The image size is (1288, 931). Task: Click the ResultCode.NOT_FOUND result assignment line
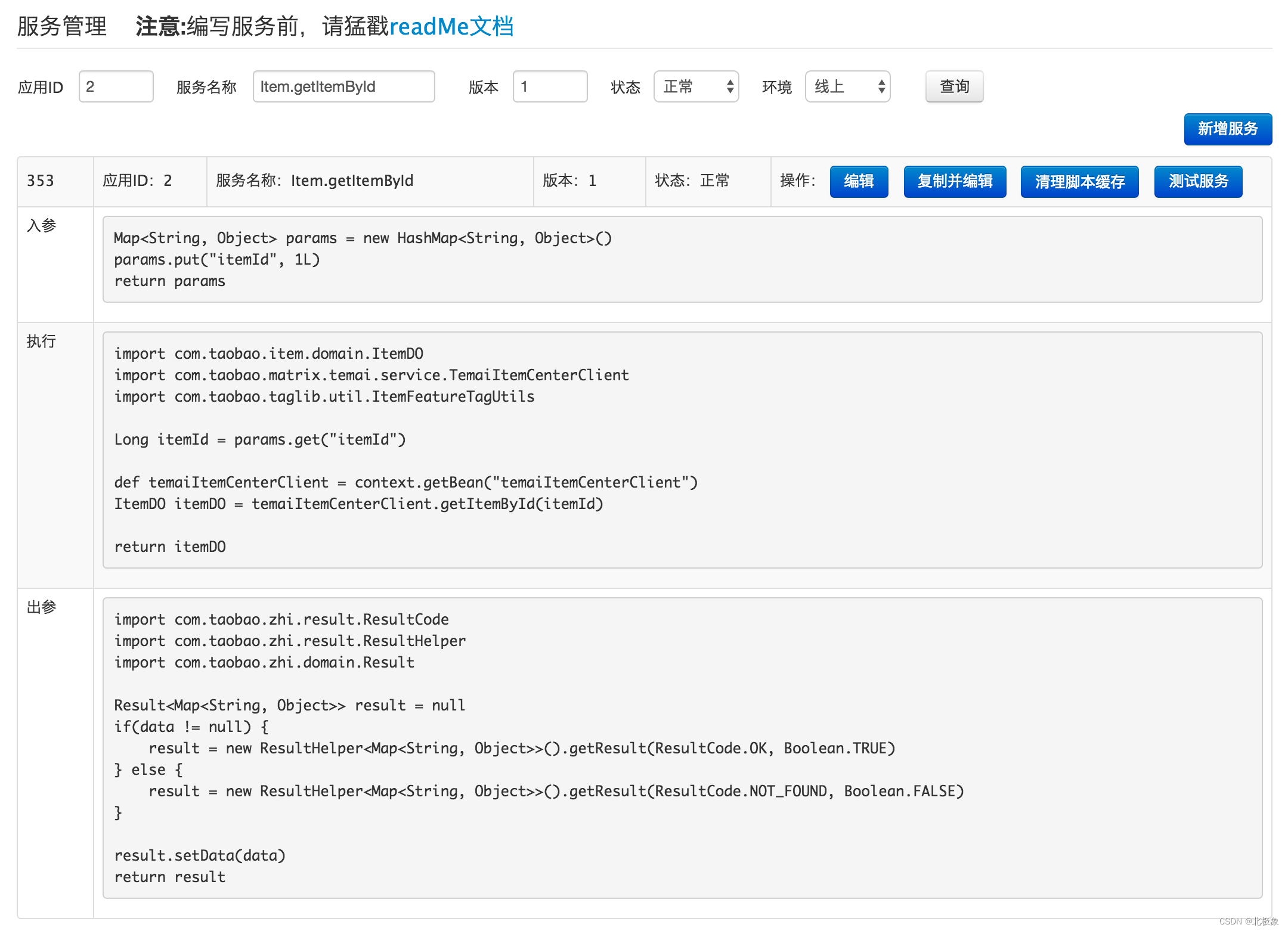pyautogui.click(x=556, y=792)
